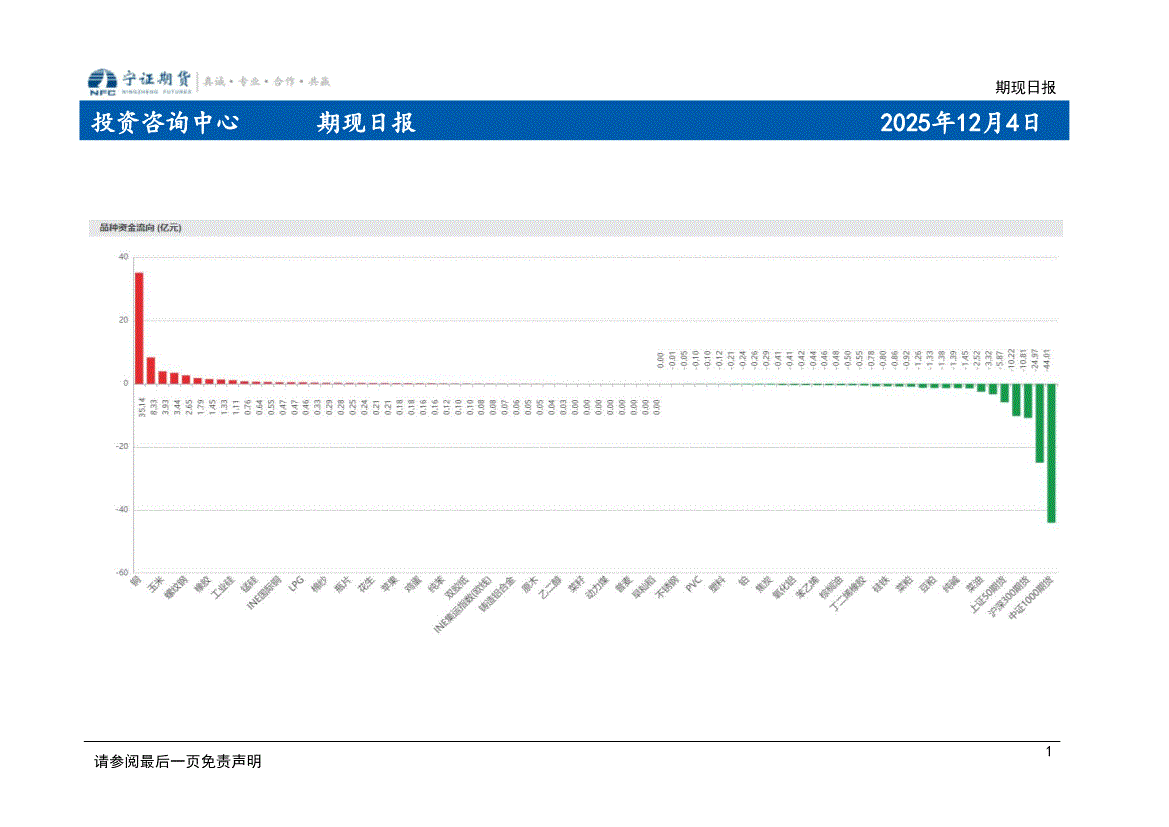Click page number 1 in footer
This screenshot has height=827, width=1169.
coord(1048,751)
